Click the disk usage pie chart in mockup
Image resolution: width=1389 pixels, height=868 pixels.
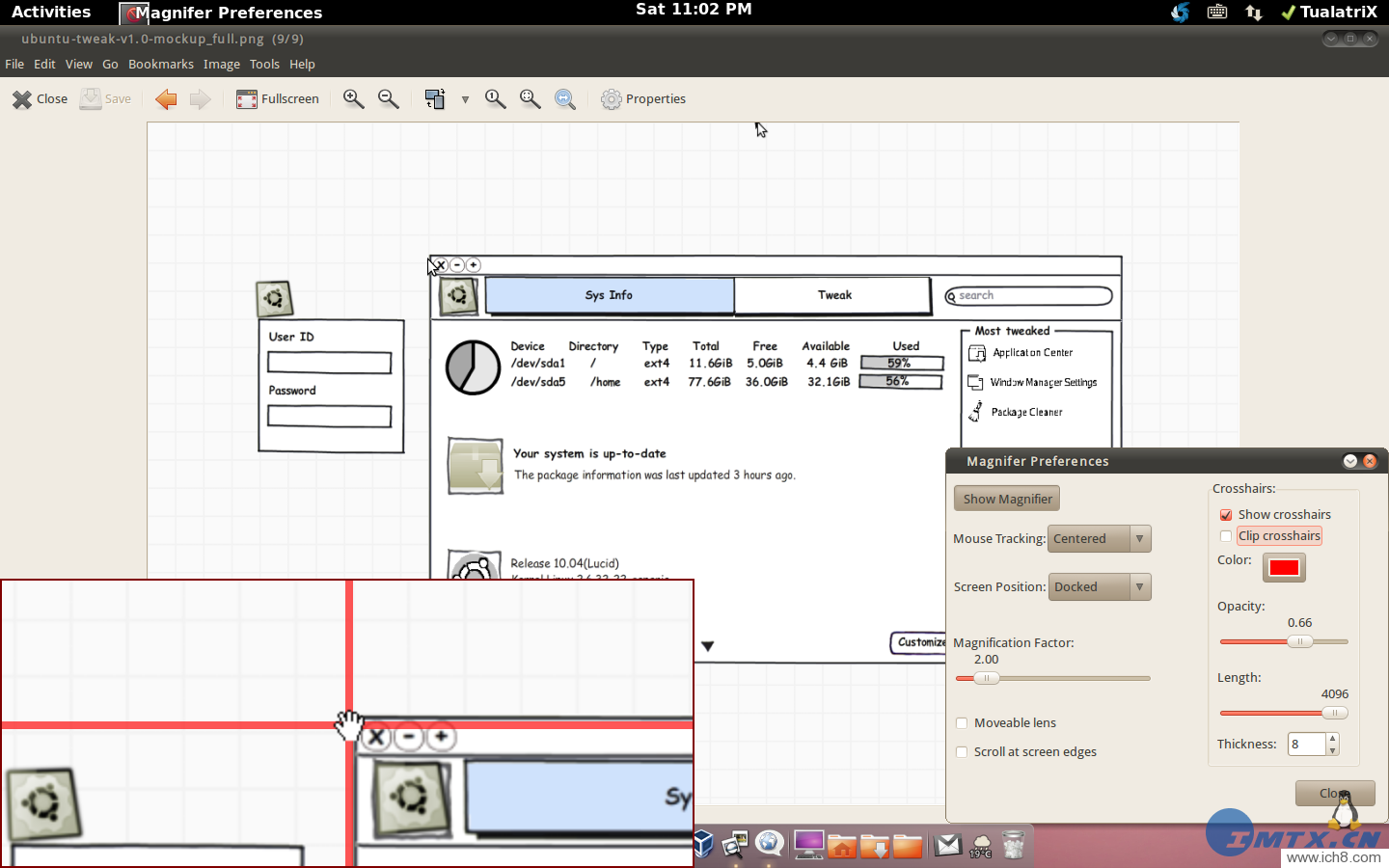point(473,367)
